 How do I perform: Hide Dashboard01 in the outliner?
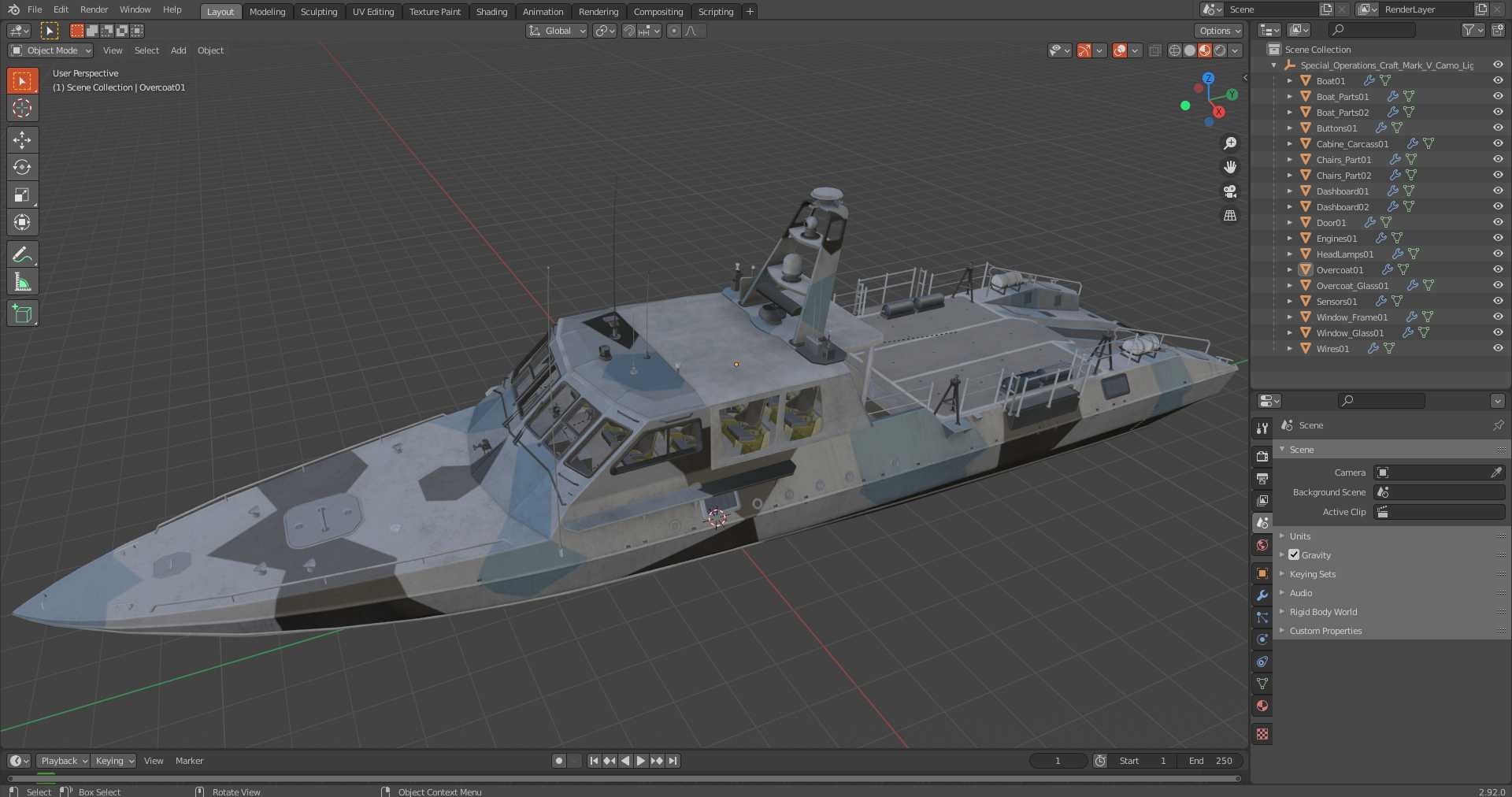click(x=1498, y=191)
